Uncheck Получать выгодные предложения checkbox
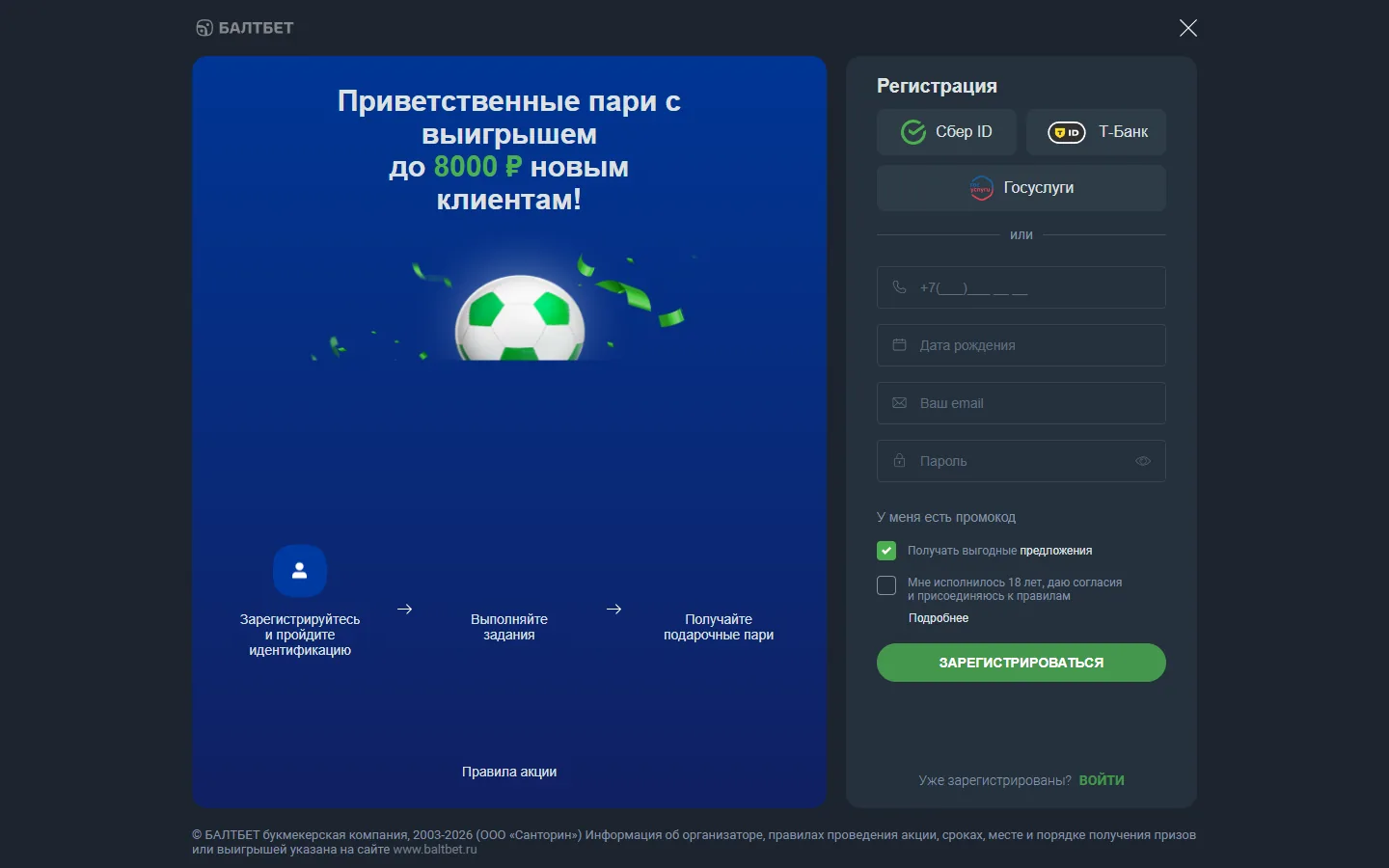The image size is (1389, 868). (x=886, y=551)
